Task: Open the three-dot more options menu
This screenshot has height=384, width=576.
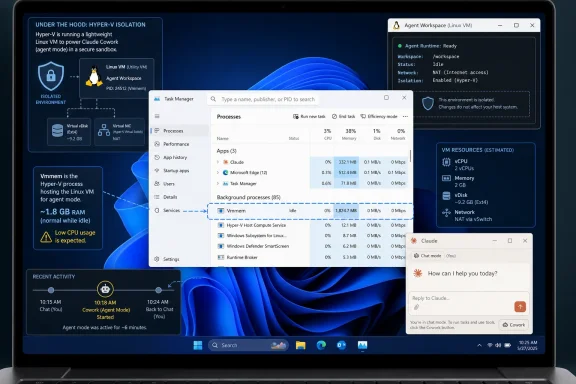Action: click(405, 116)
